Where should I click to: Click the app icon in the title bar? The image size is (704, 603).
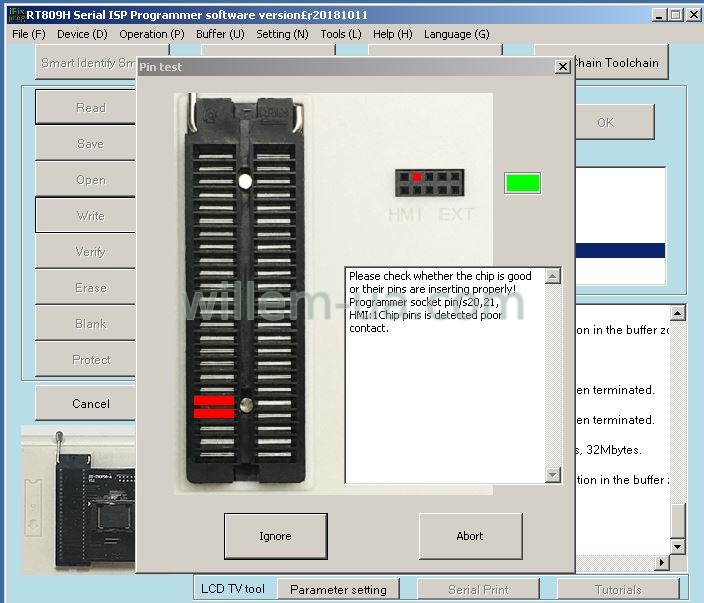click(16, 15)
